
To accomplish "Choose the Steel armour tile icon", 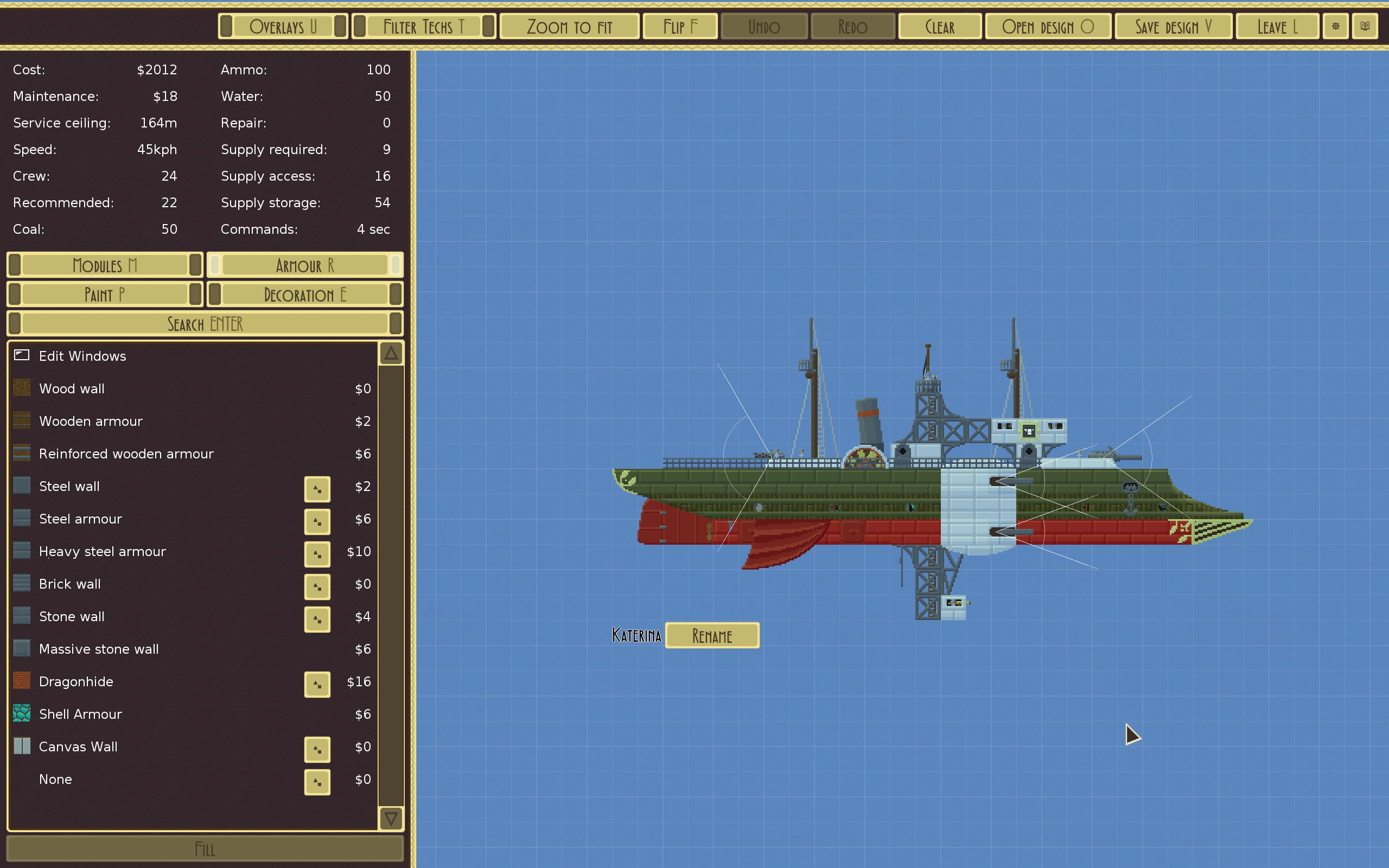I will pyautogui.click(x=22, y=519).
